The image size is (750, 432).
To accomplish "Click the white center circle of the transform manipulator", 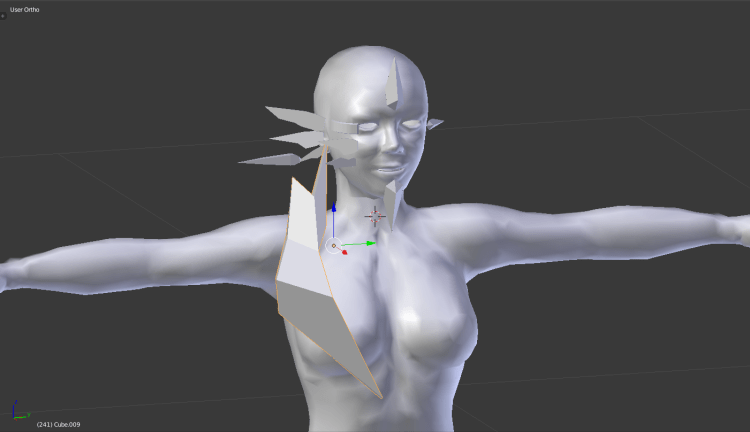I will [x=333, y=244].
